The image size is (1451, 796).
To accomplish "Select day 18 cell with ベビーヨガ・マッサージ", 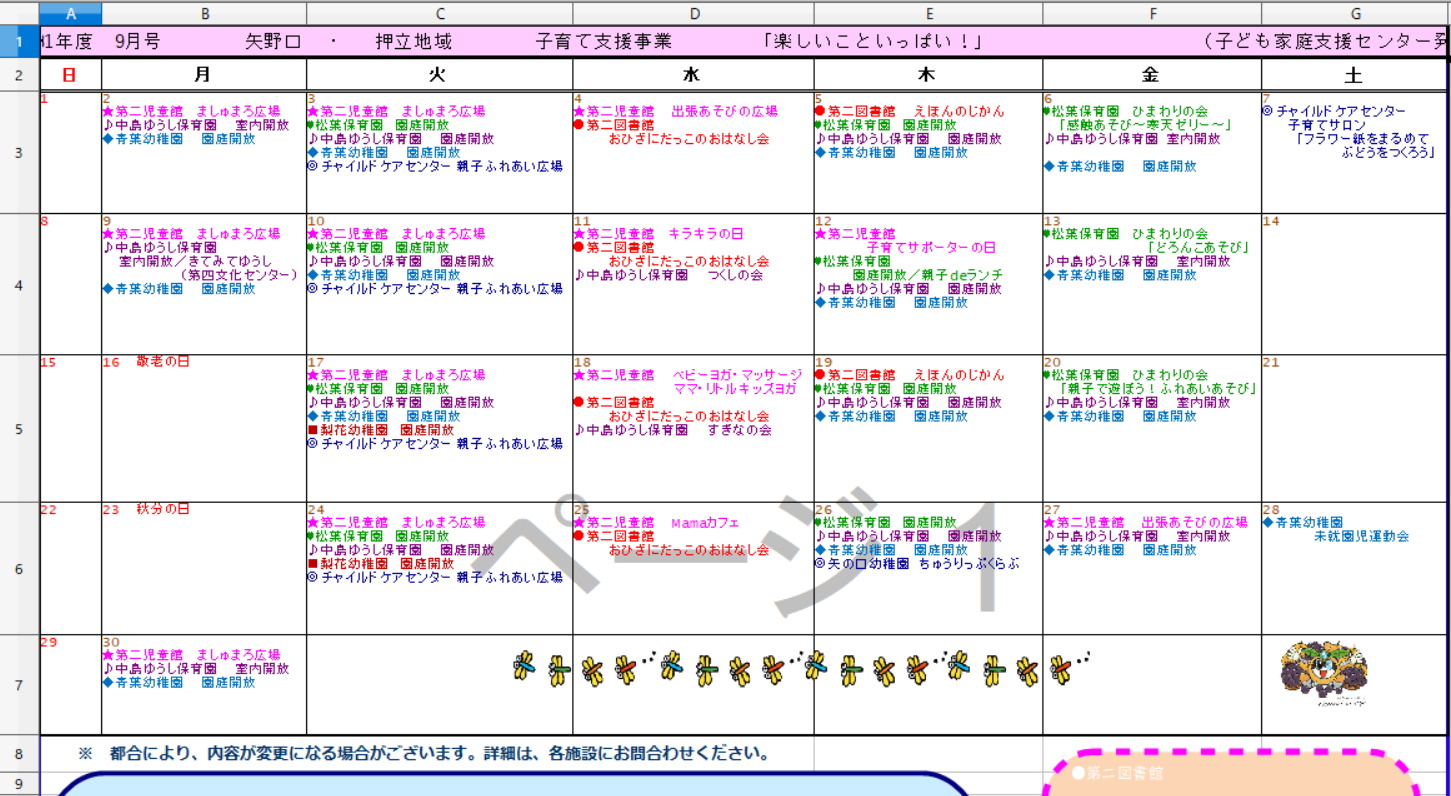I will [693, 428].
